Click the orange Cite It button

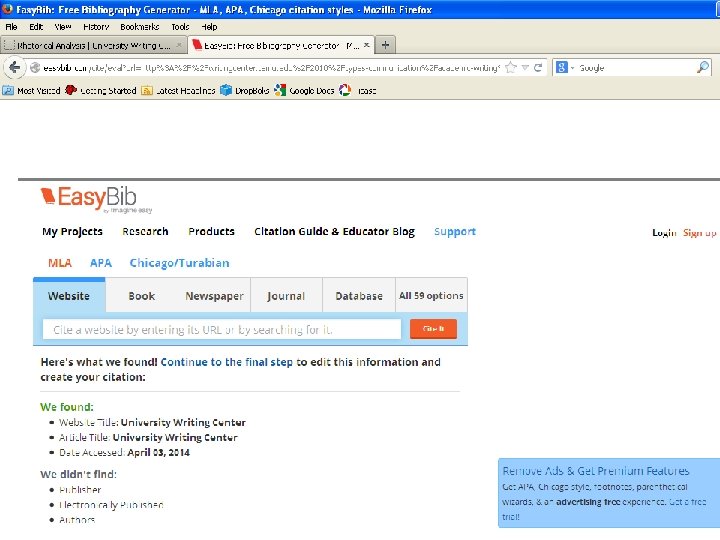point(433,329)
